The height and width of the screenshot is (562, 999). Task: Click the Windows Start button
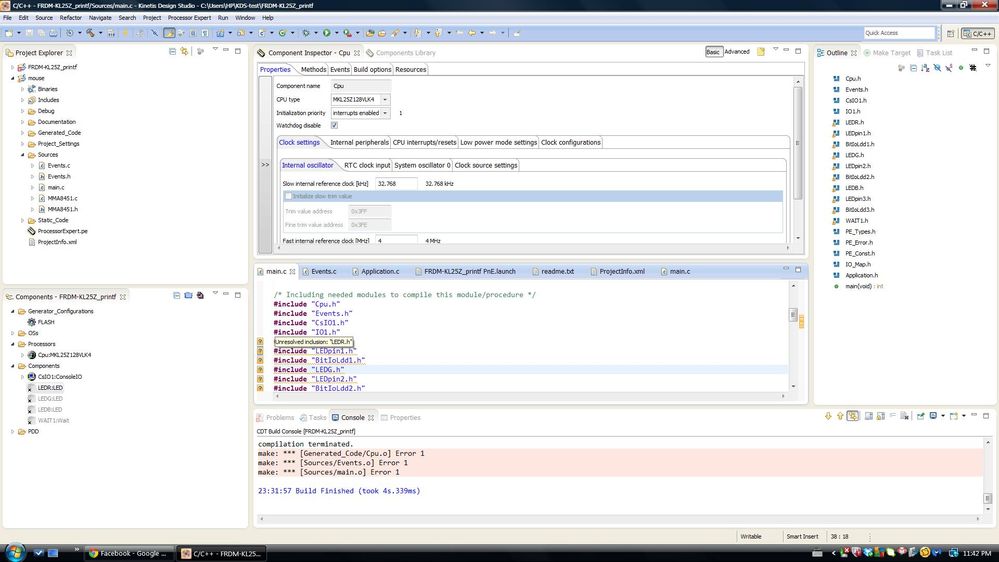(14, 552)
